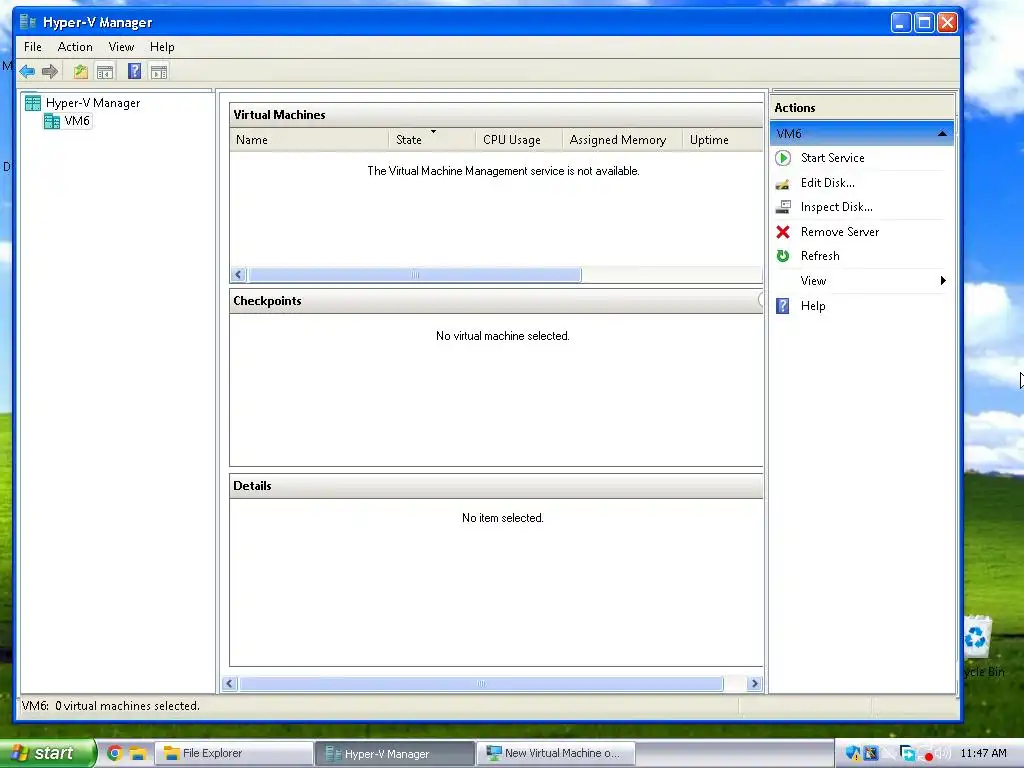Click Remove Server action
Image resolution: width=1024 pixels, height=768 pixels.
(x=840, y=232)
